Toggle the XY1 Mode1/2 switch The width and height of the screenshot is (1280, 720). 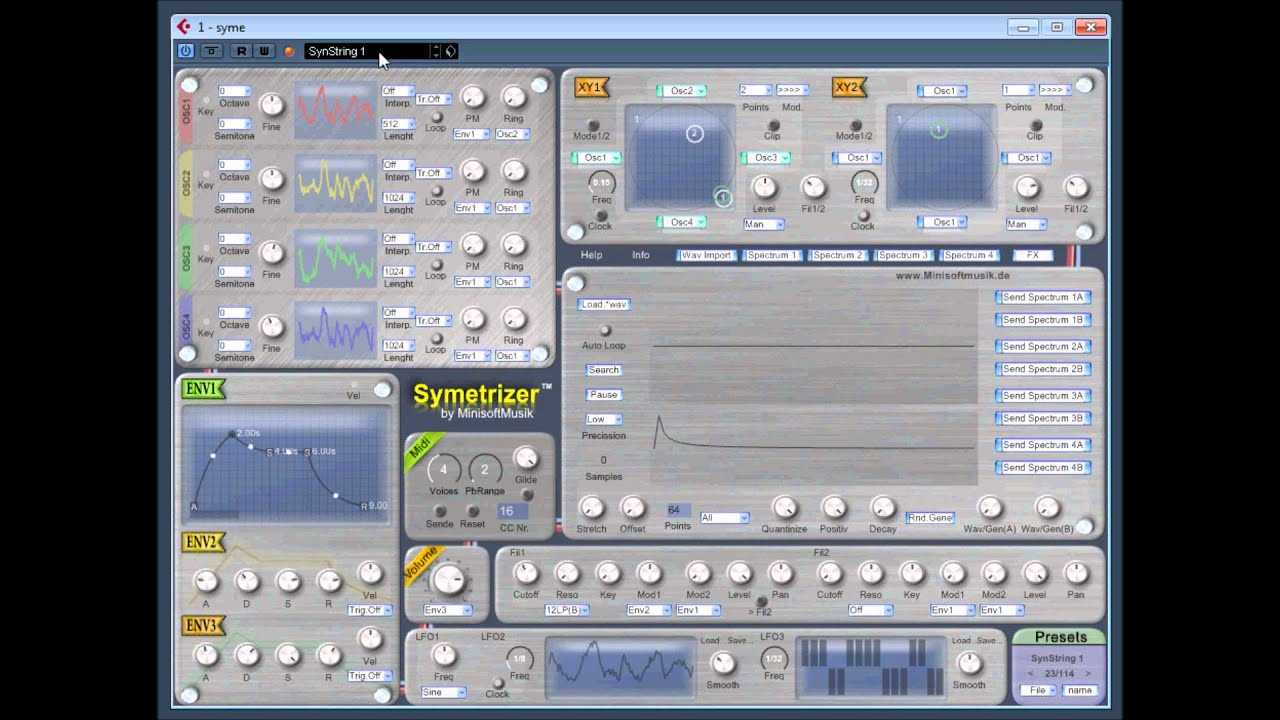591,125
